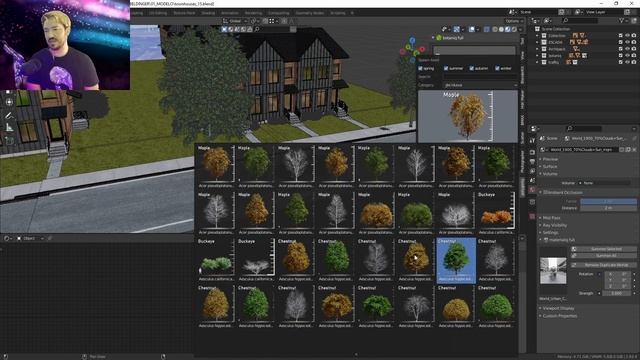640x360 pixels.
Task: Switch viewport to rendered shading
Action: (514, 29)
